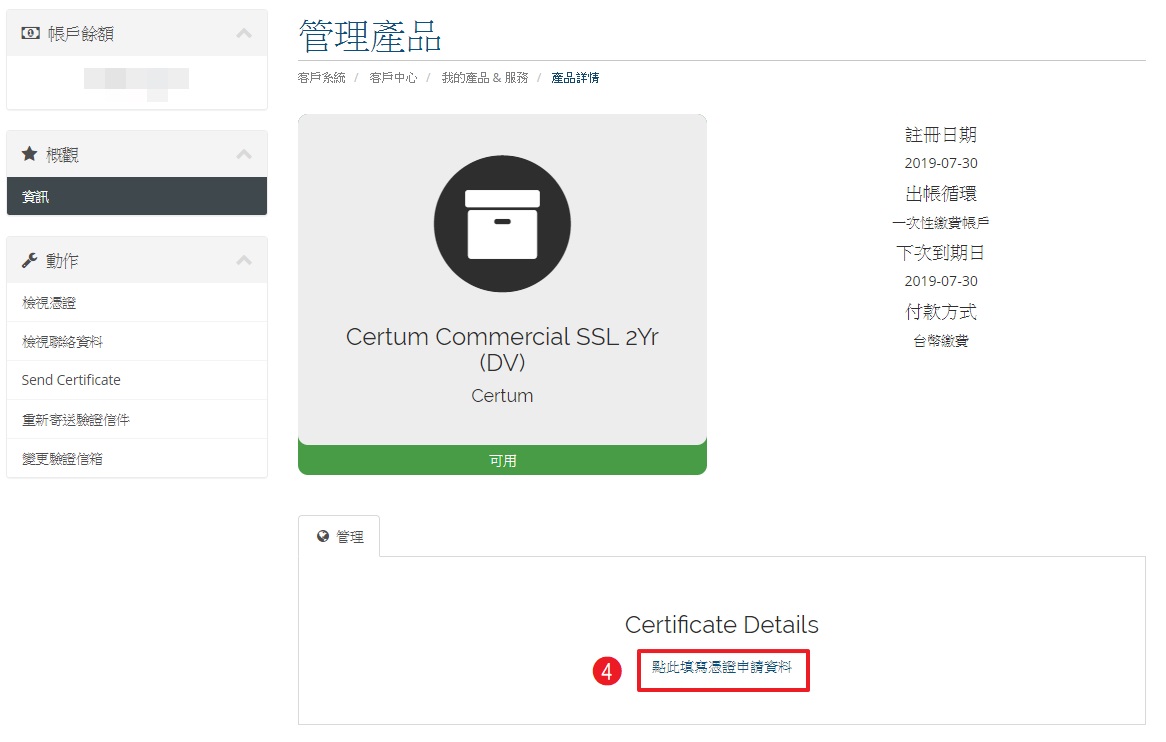Click 產品詳情 in the breadcrumb

point(575,77)
